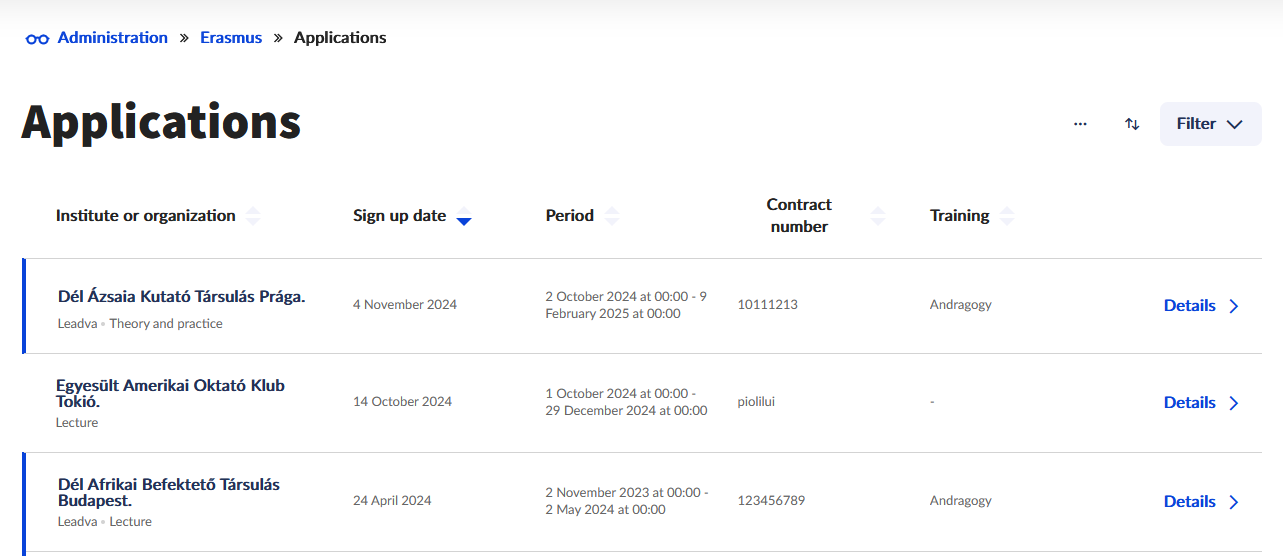Screen dimensions: 1283x556
Task: Sort by Contract number column arrows
Action: coord(878,216)
